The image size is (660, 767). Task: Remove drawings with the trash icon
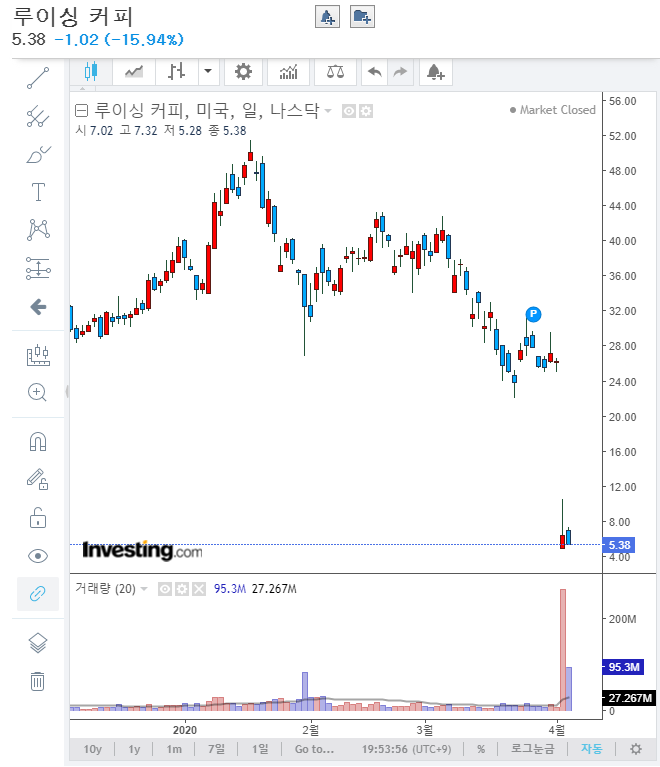click(x=38, y=681)
